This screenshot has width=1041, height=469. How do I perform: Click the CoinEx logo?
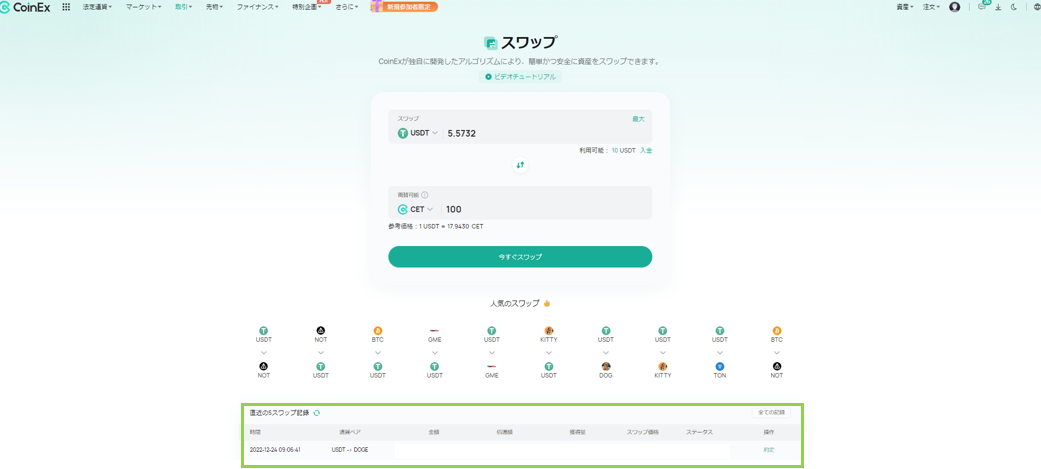coord(26,7)
